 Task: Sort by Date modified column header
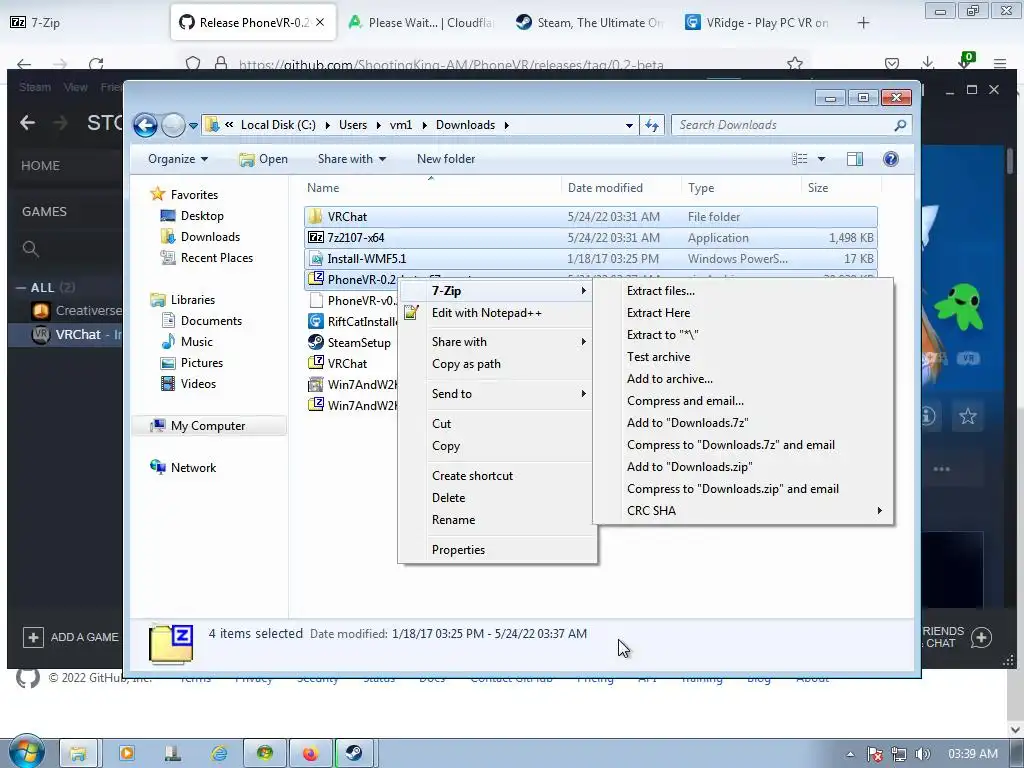click(621, 187)
